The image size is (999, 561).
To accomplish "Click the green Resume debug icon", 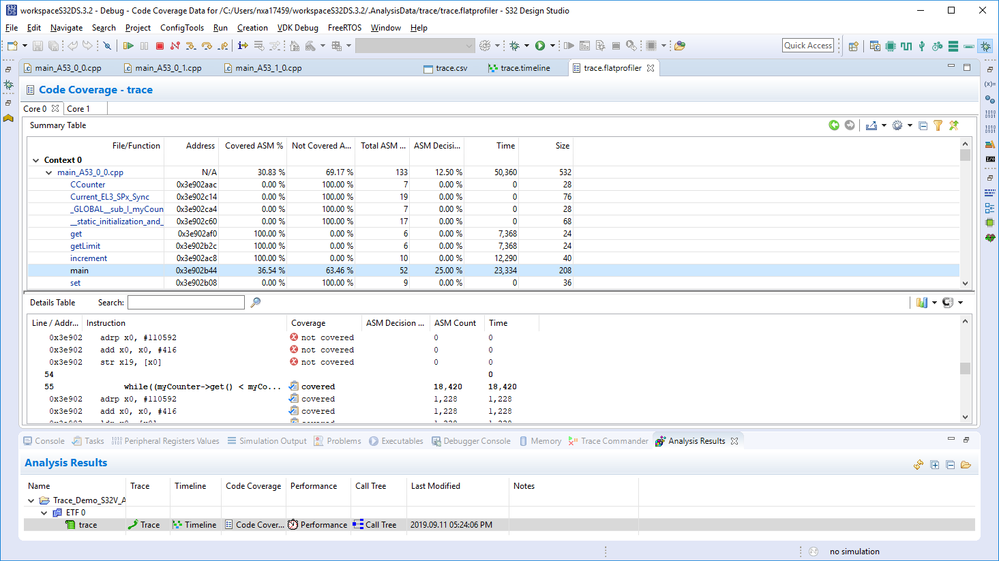I will pyautogui.click(x=128, y=46).
